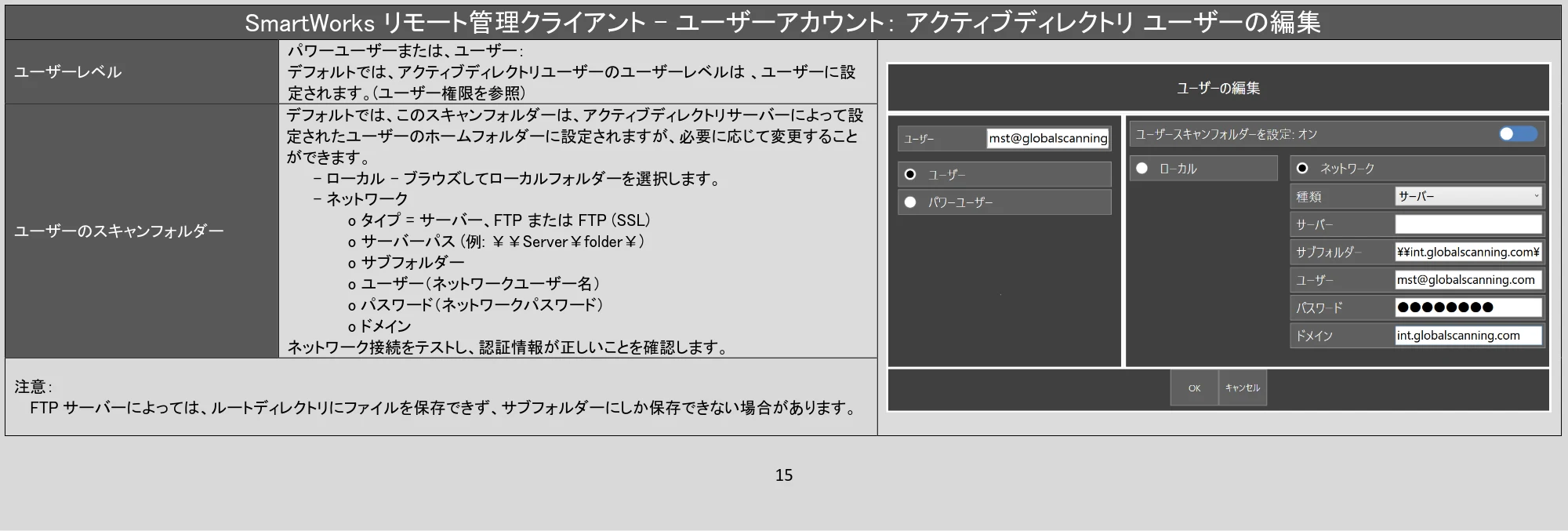Screen dimensions: 1568x531
Task: Select the パワーユーザー radio button
Action: click(x=910, y=202)
